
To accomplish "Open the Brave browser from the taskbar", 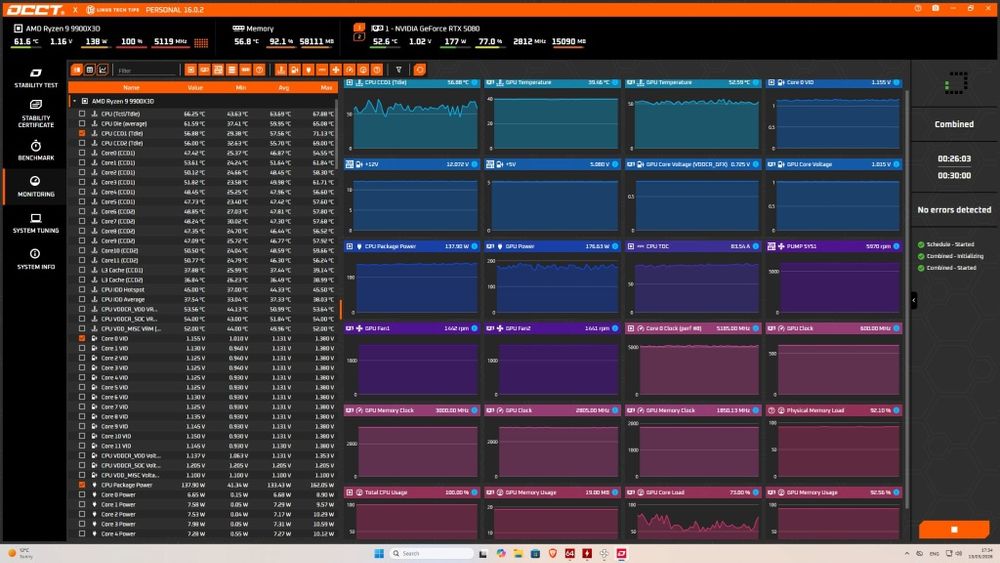I will coord(552,553).
